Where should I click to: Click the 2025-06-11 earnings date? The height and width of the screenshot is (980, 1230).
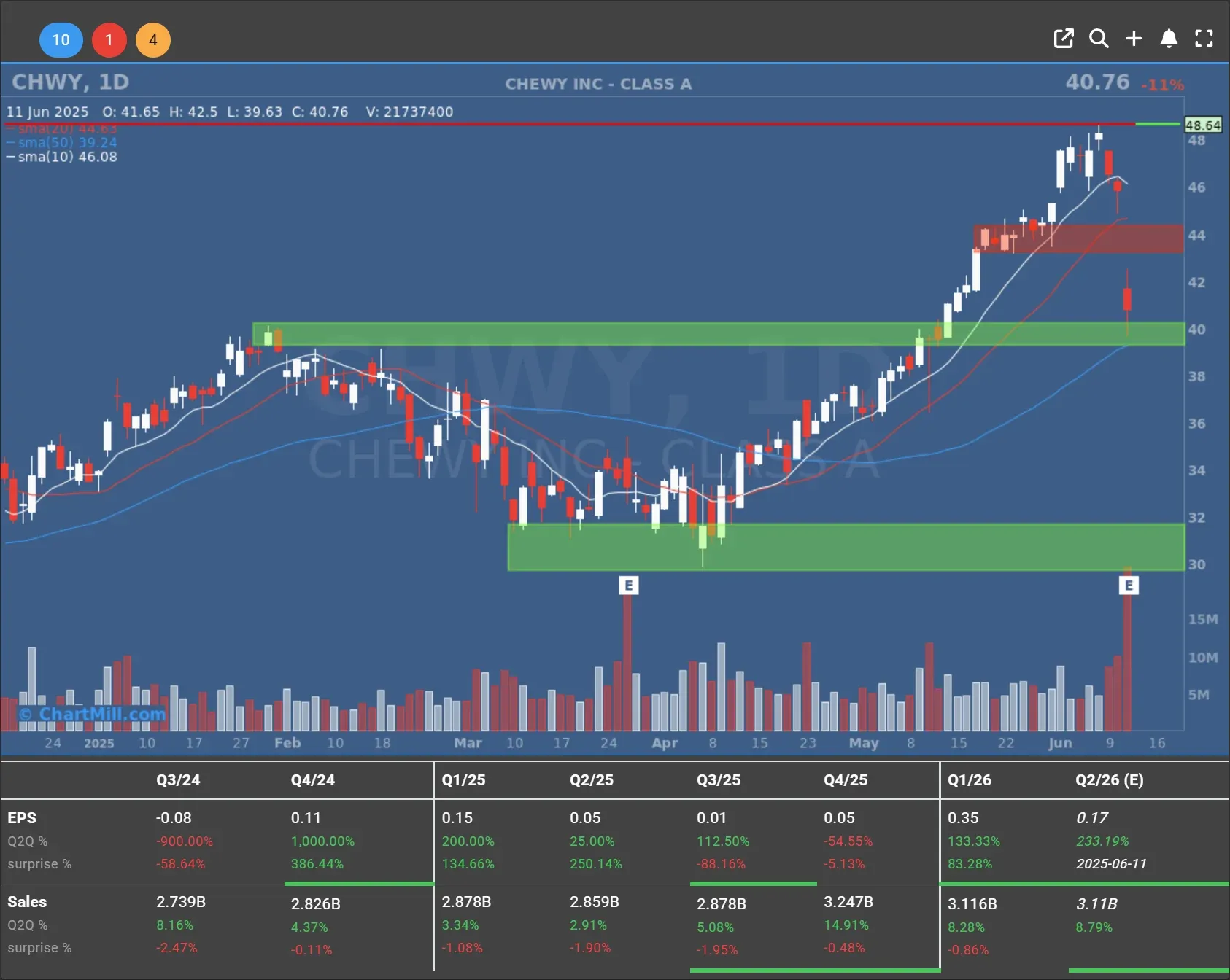1111,864
